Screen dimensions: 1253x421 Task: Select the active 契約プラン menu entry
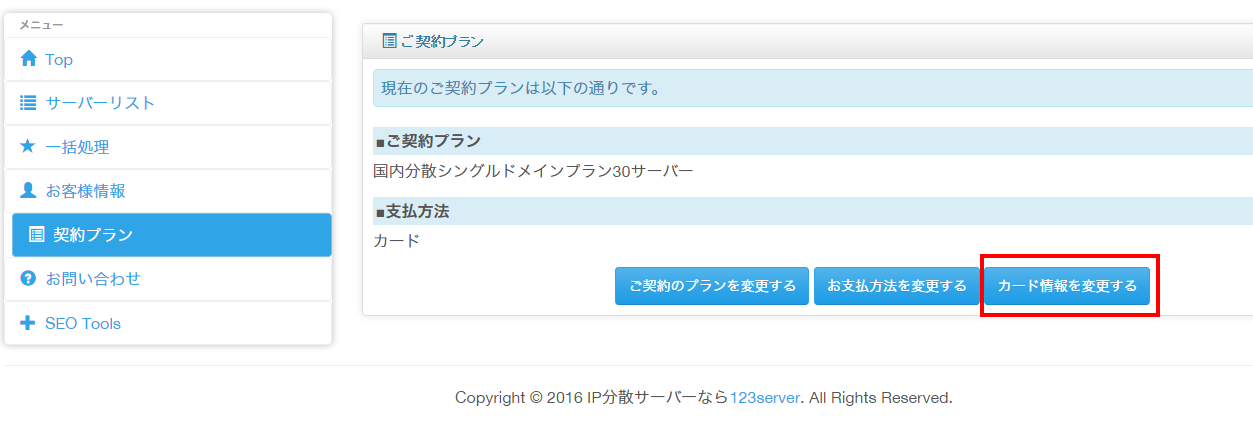[92, 235]
